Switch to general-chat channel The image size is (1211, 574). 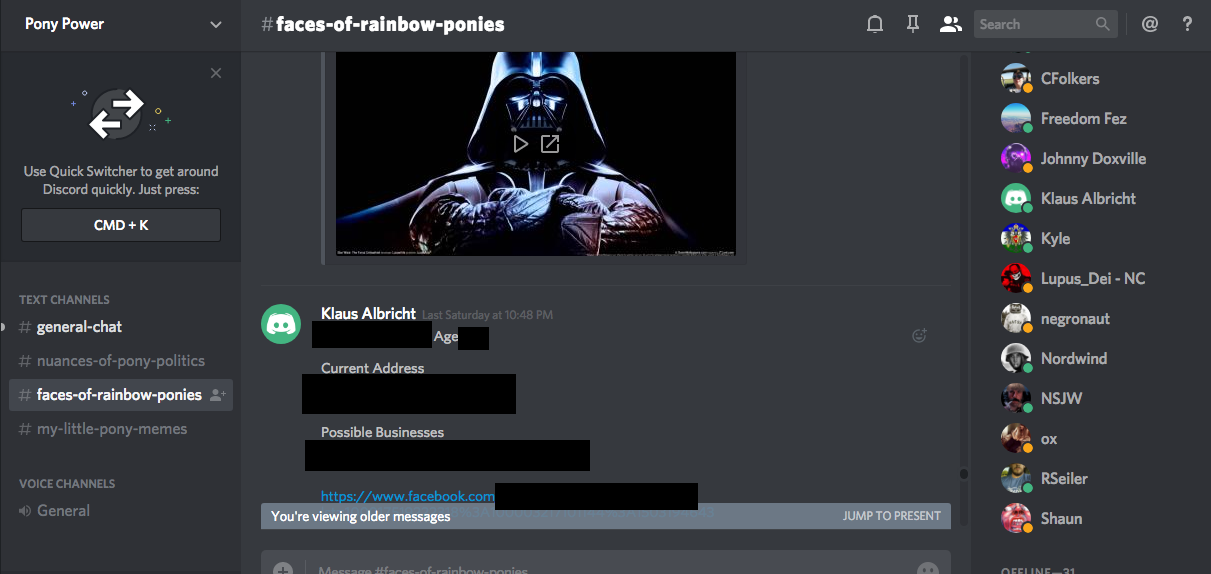click(x=79, y=327)
